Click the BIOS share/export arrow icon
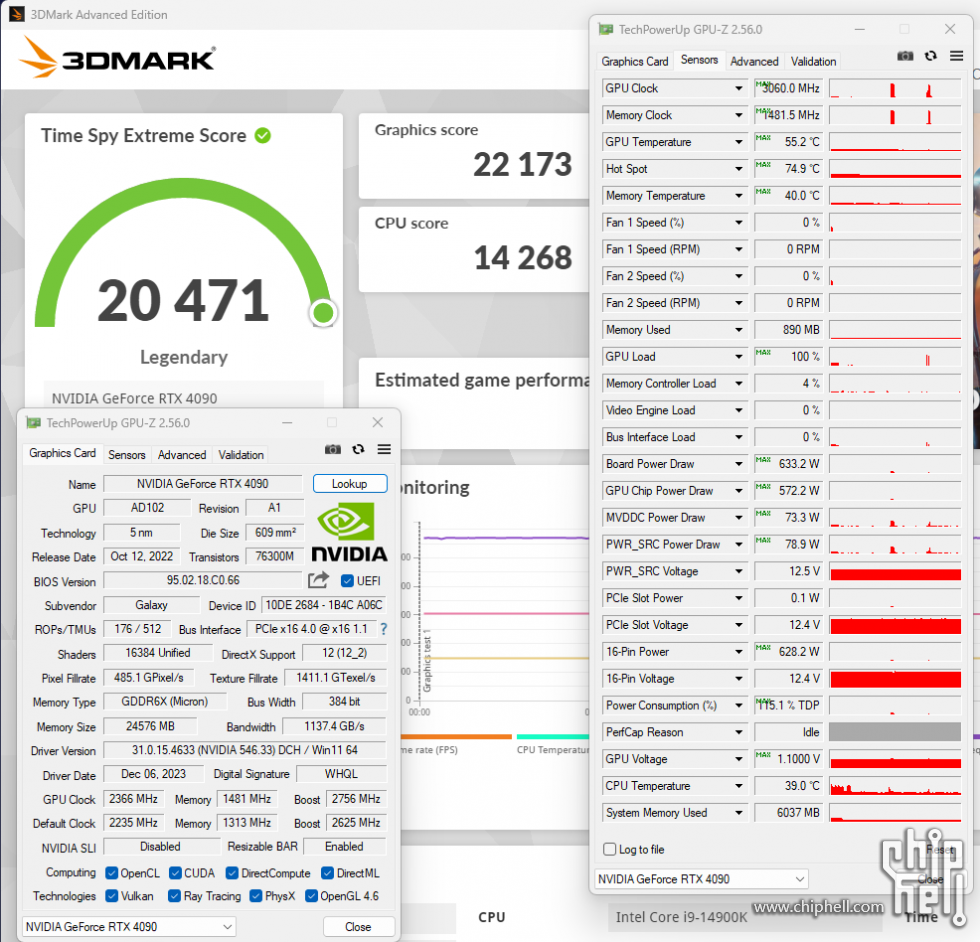 pyautogui.click(x=319, y=580)
